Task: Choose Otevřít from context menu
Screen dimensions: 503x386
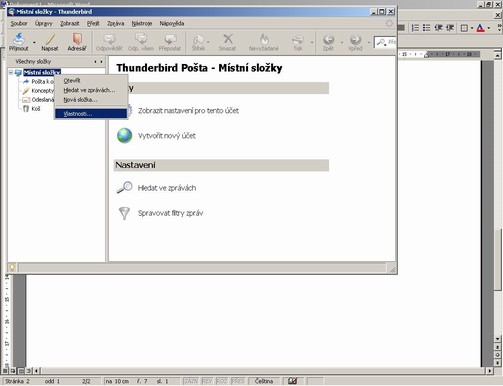Action: 91,81
